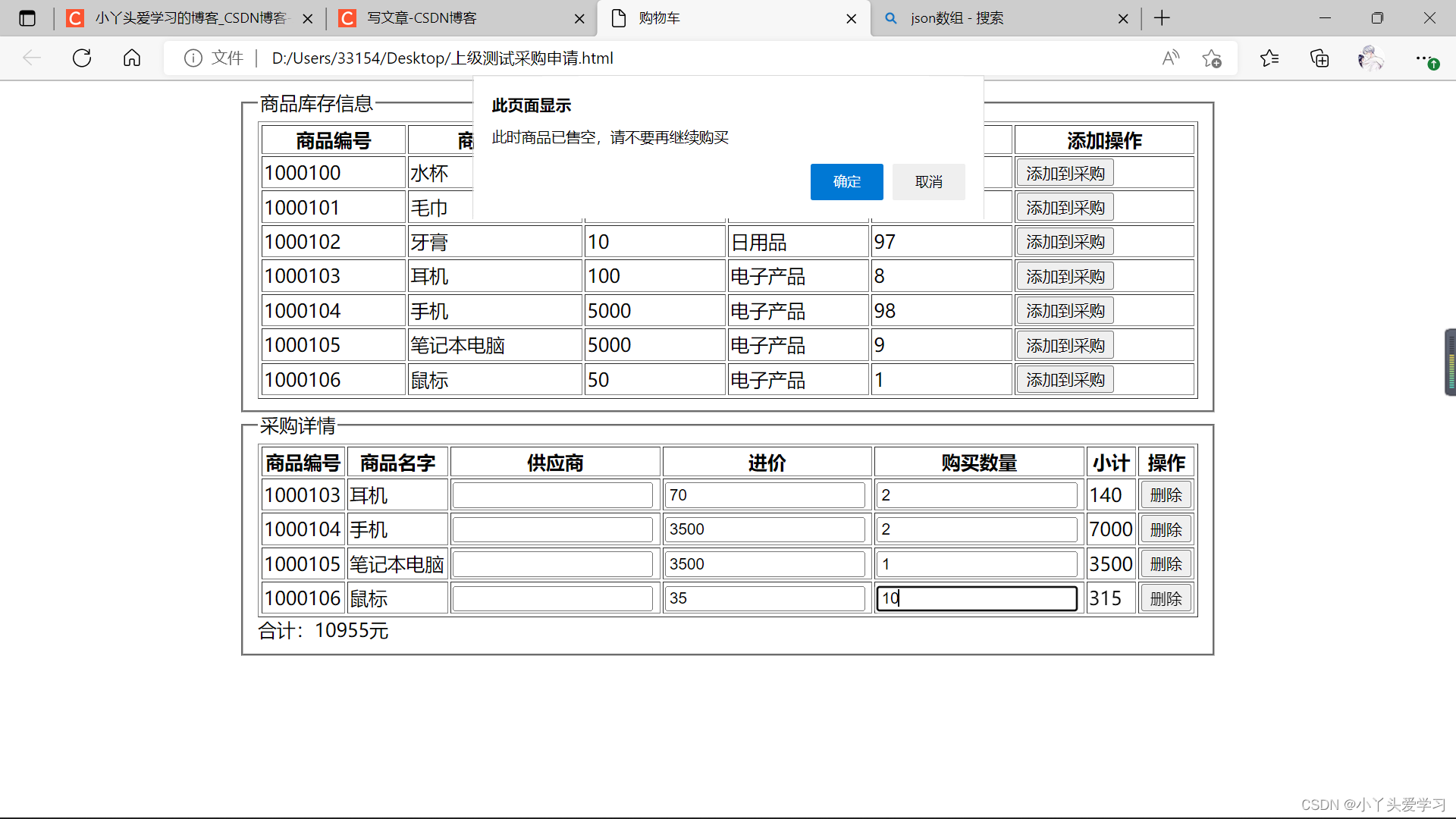Click 手机 purchase price field
Screen dimensions: 1456x819
tap(765, 529)
